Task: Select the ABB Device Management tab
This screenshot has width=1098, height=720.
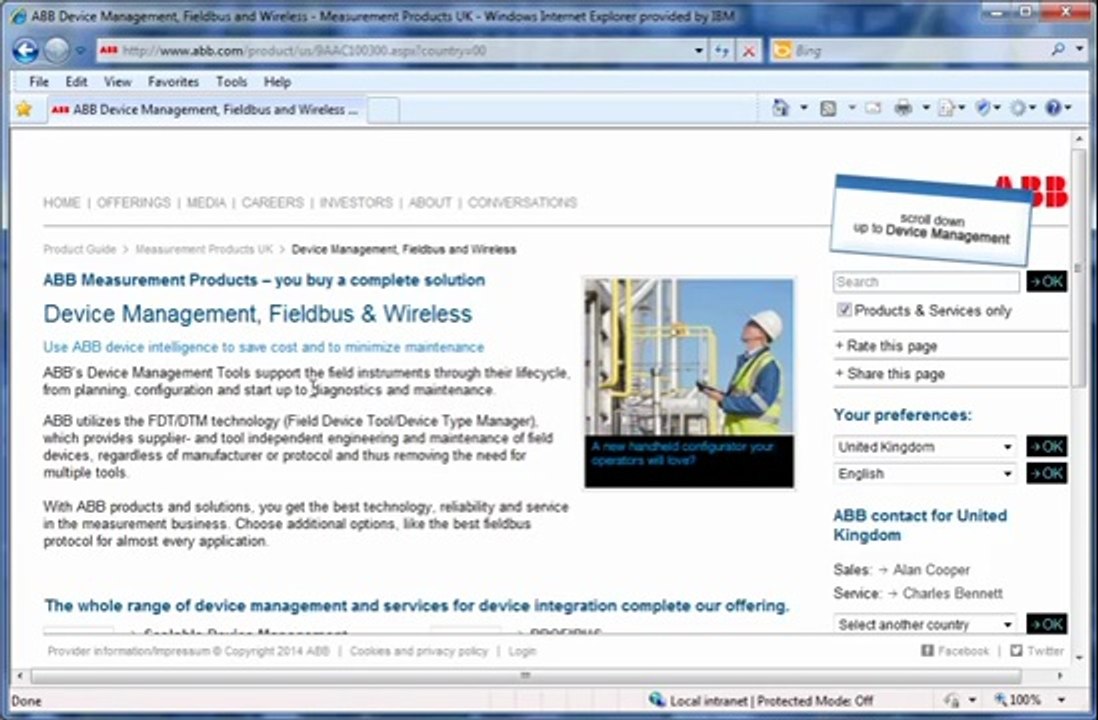Action: pos(206,110)
